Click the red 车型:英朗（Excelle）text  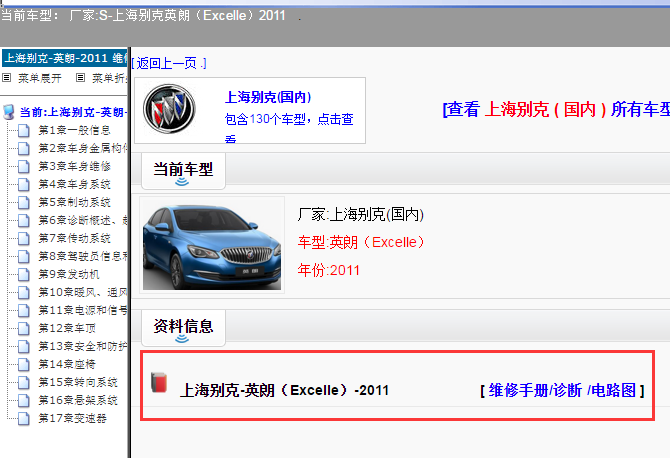pyautogui.click(x=361, y=242)
